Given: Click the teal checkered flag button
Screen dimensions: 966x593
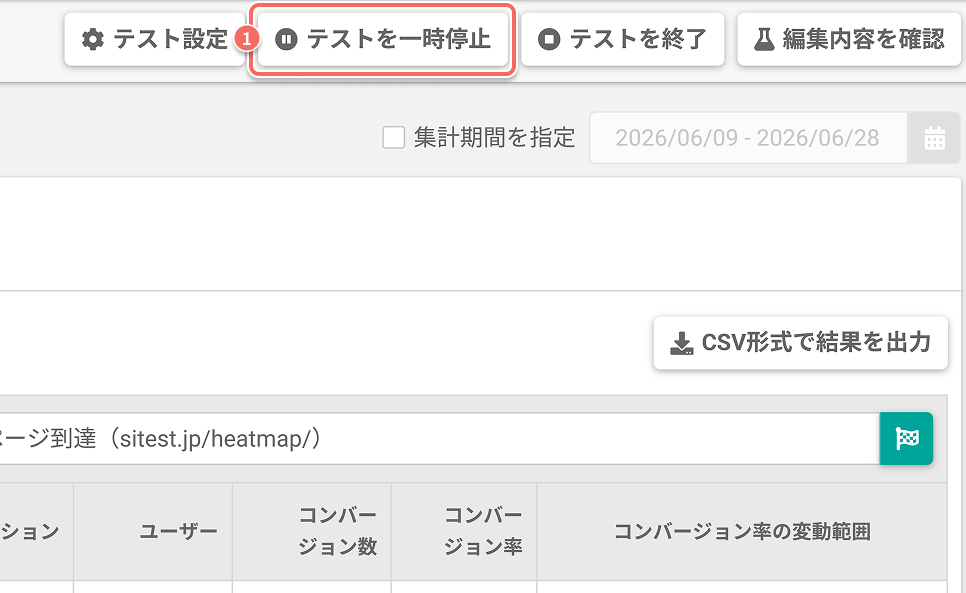Looking at the screenshot, I should pos(906,438).
